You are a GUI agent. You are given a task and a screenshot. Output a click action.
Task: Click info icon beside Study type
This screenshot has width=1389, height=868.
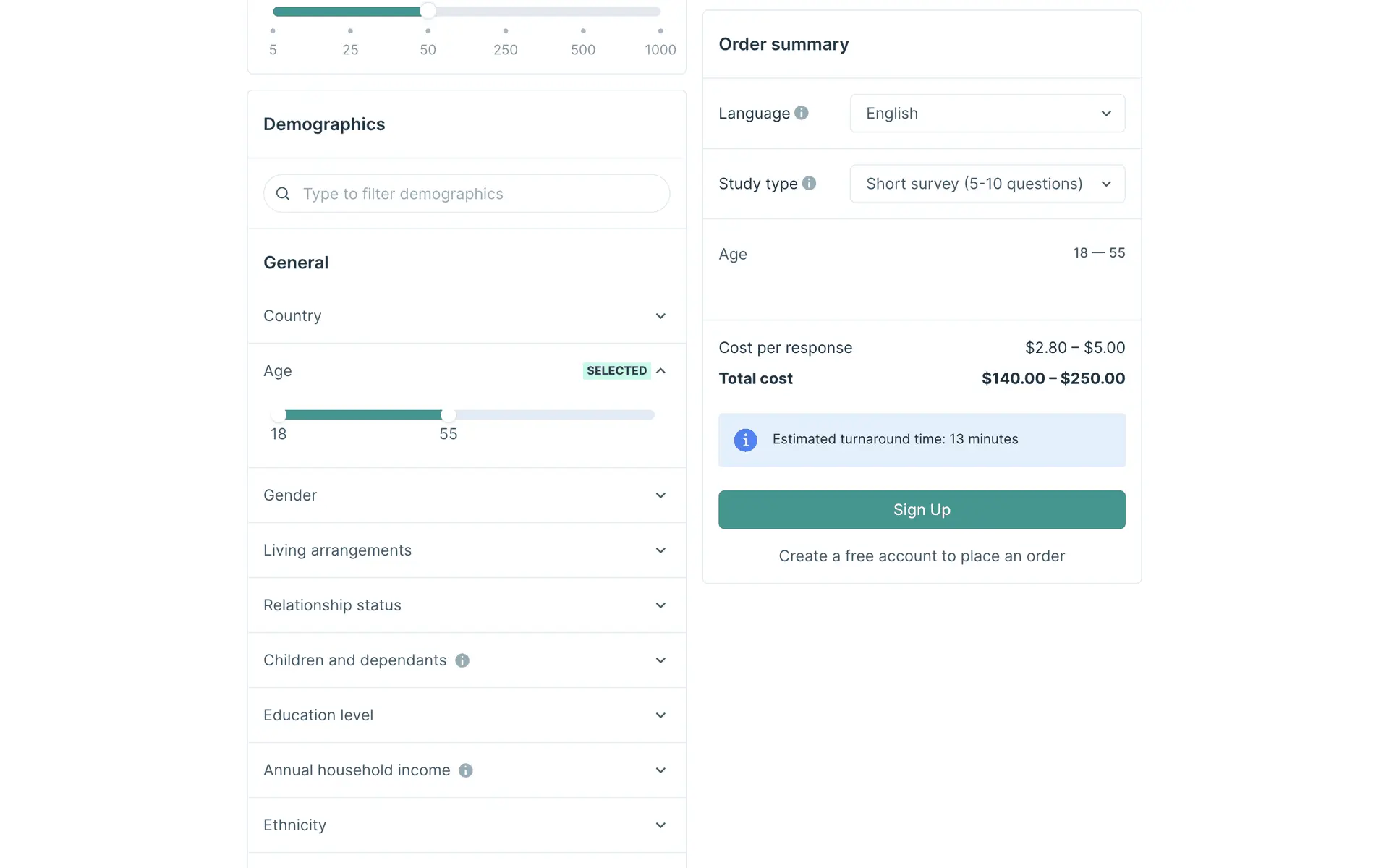click(x=809, y=184)
